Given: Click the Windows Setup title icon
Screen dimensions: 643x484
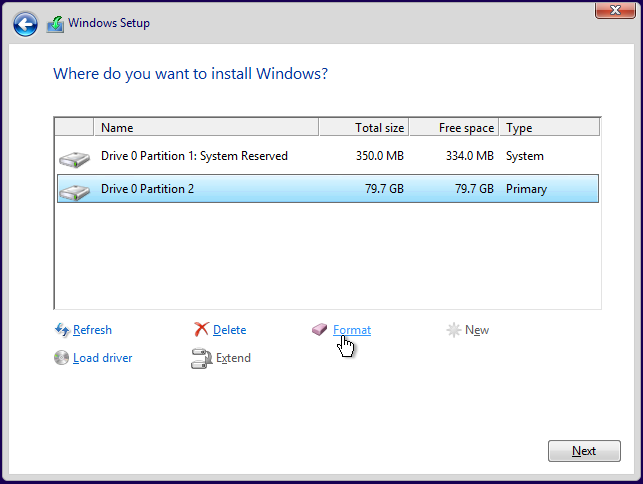Looking at the screenshot, I should (x=55, y=23).
